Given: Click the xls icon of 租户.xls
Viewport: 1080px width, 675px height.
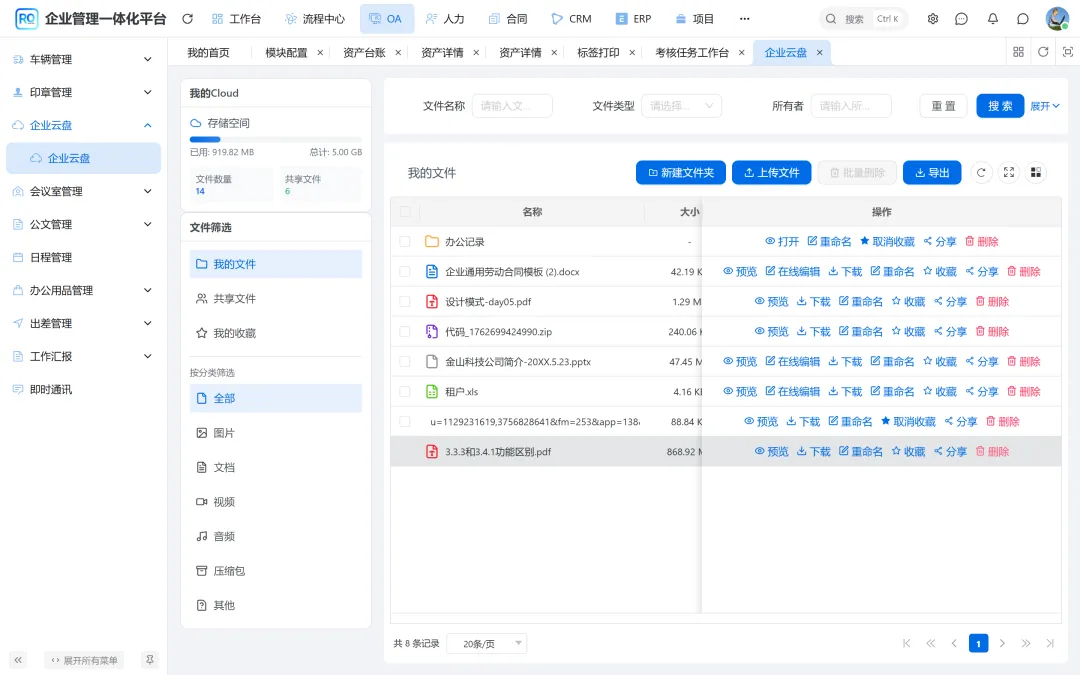Looking at the screenshot, I should [x=432, y=391].
